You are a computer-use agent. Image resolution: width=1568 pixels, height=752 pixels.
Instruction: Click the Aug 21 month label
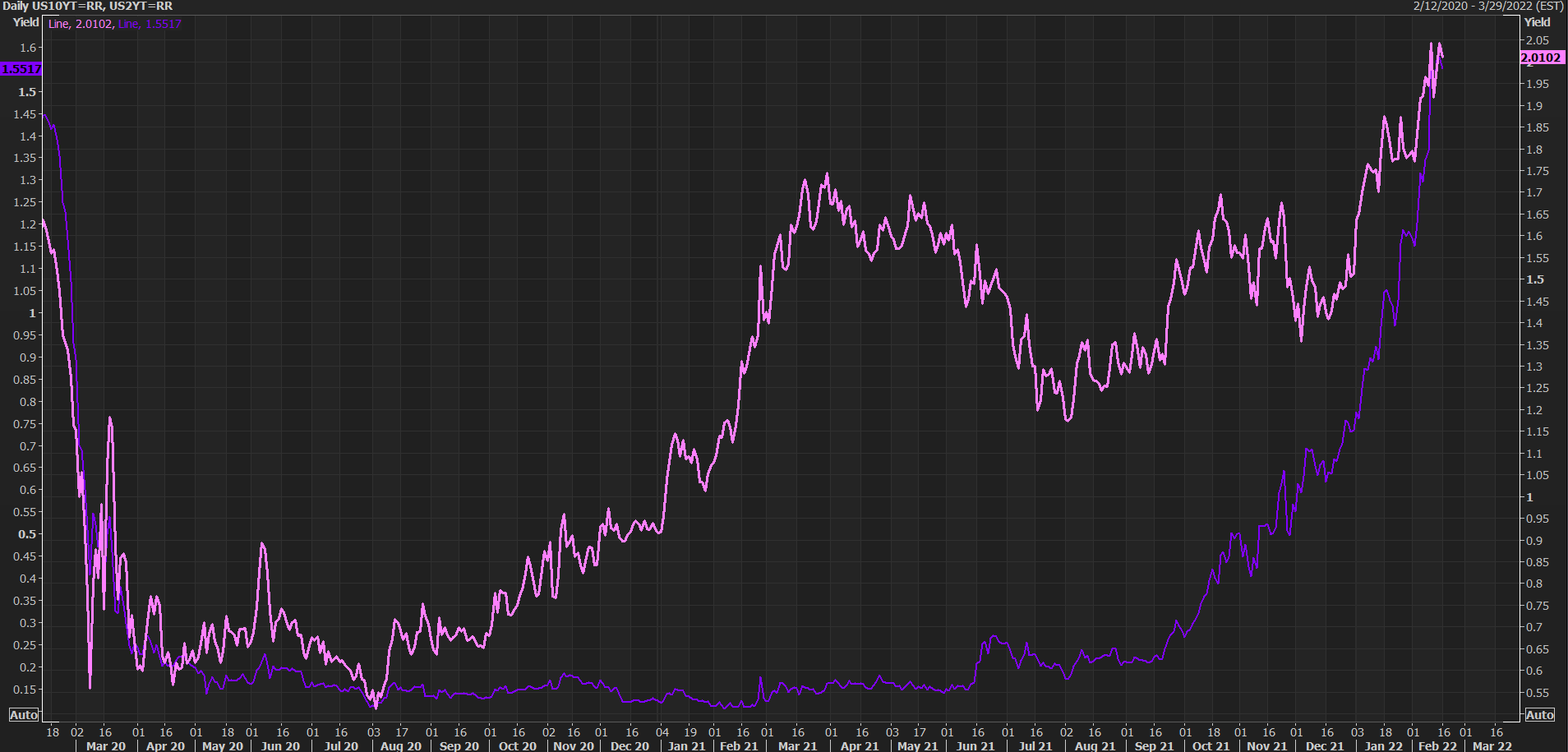point(1095,746)
